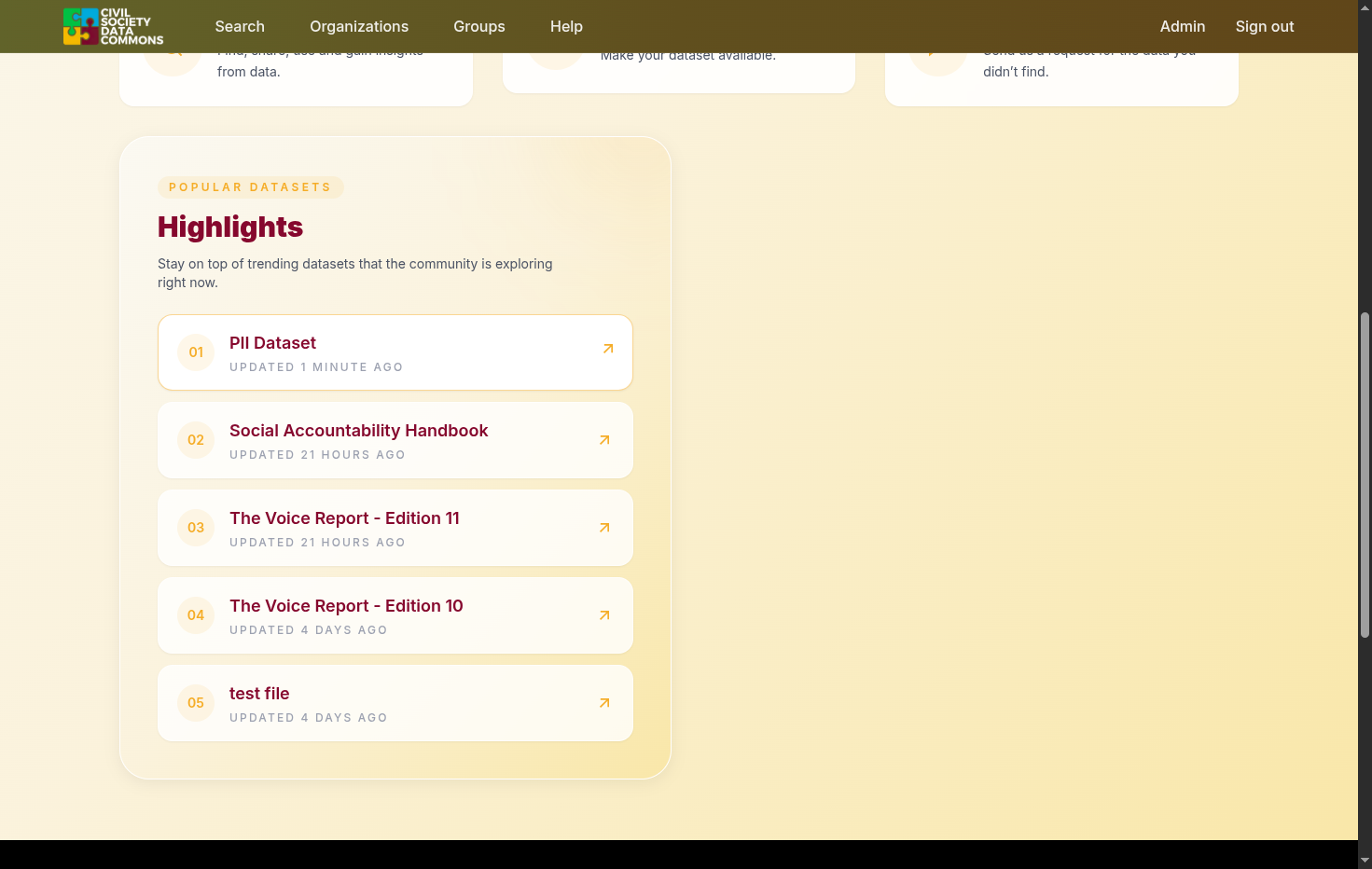Image resolution: width=1372 pixels, height=869 pixels.
Task: Click the 02 rank badge
Action: click(x=196, y=440)
